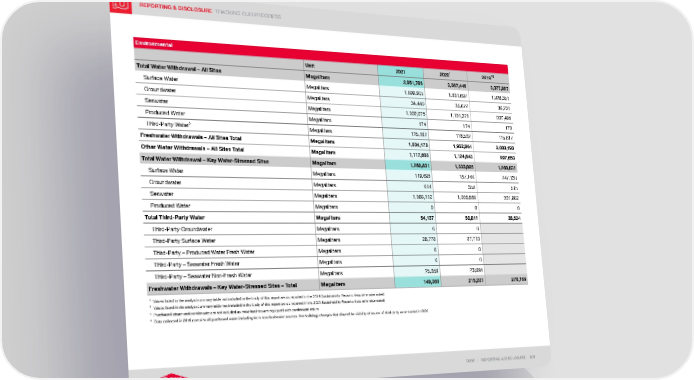This screenshot has height=380, width=694.
Task: Click Freshwater Withdrawals – Key Water-Stressed Sites – Total
Action: pos(223,287)
